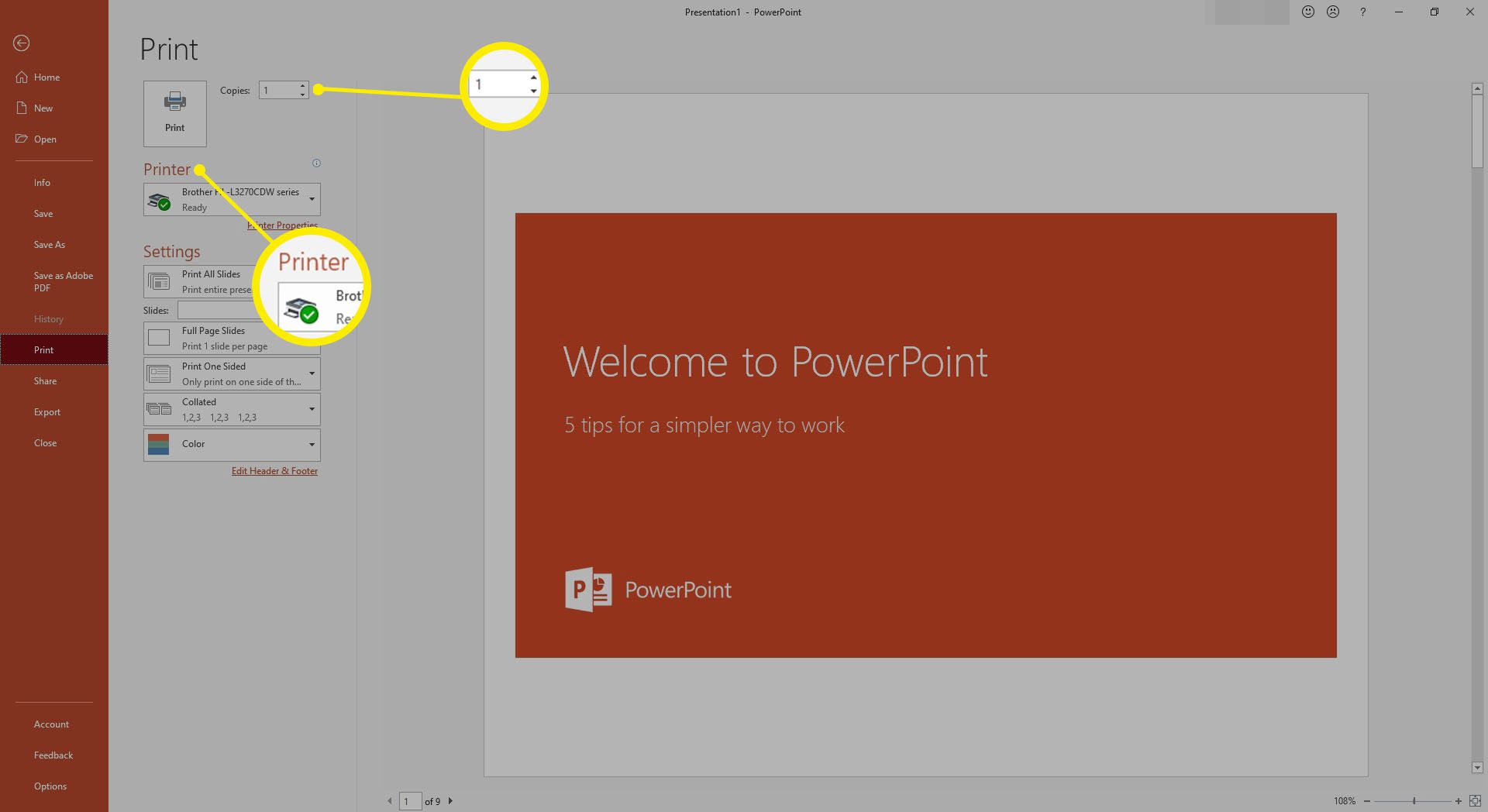
Task: Click the preview scrollbar down arrow
Action: click(1477, 768)
